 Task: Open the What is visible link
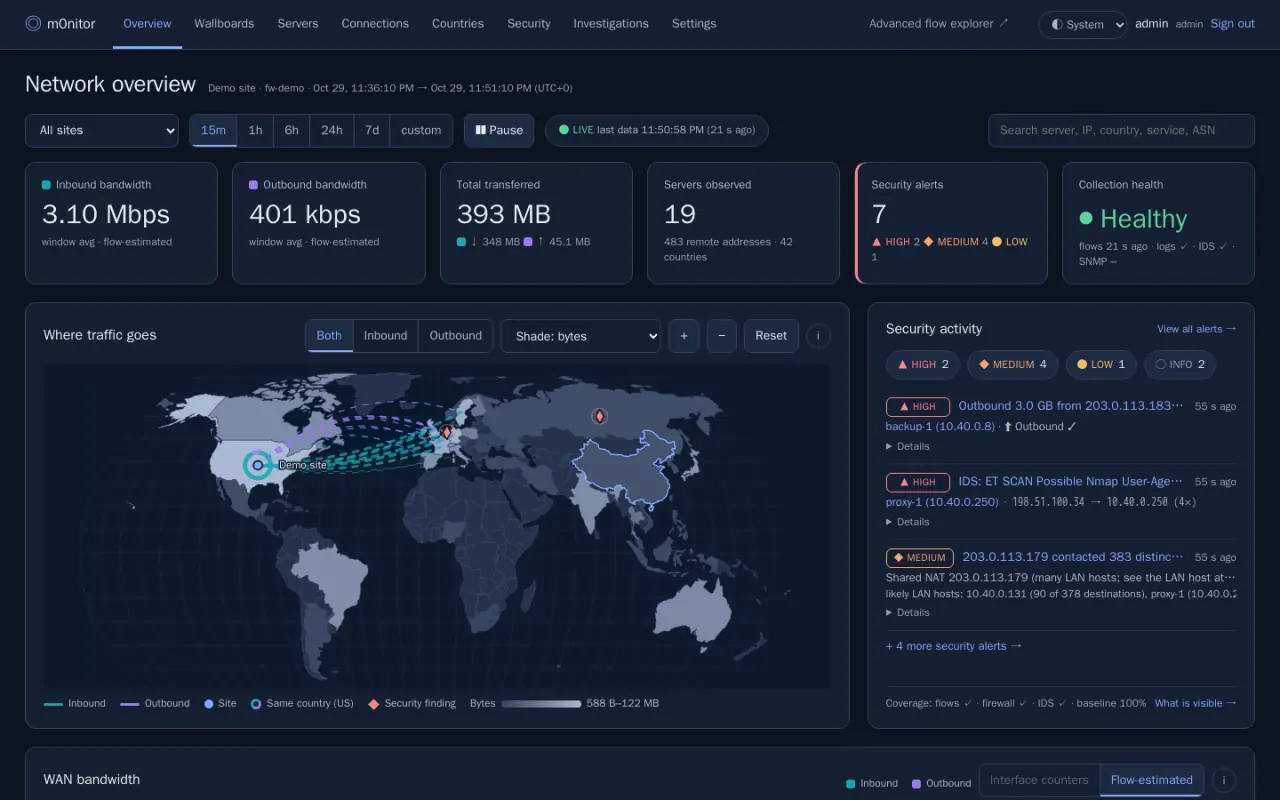[1196, 704]
